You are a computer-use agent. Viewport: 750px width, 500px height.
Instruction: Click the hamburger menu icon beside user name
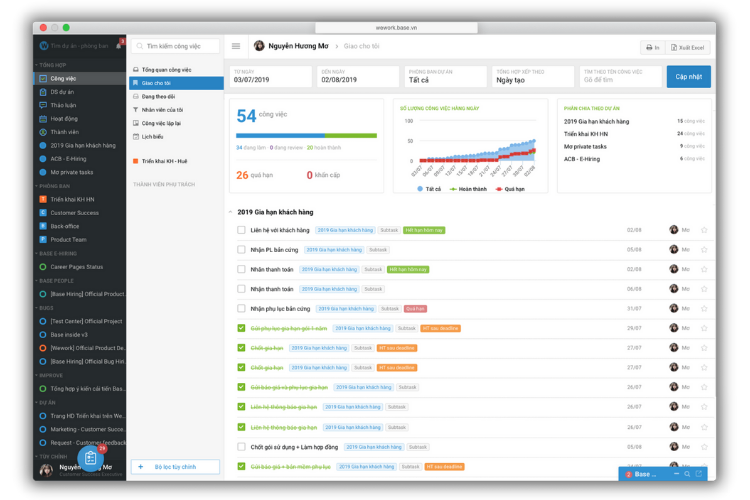tap(236, 46)
